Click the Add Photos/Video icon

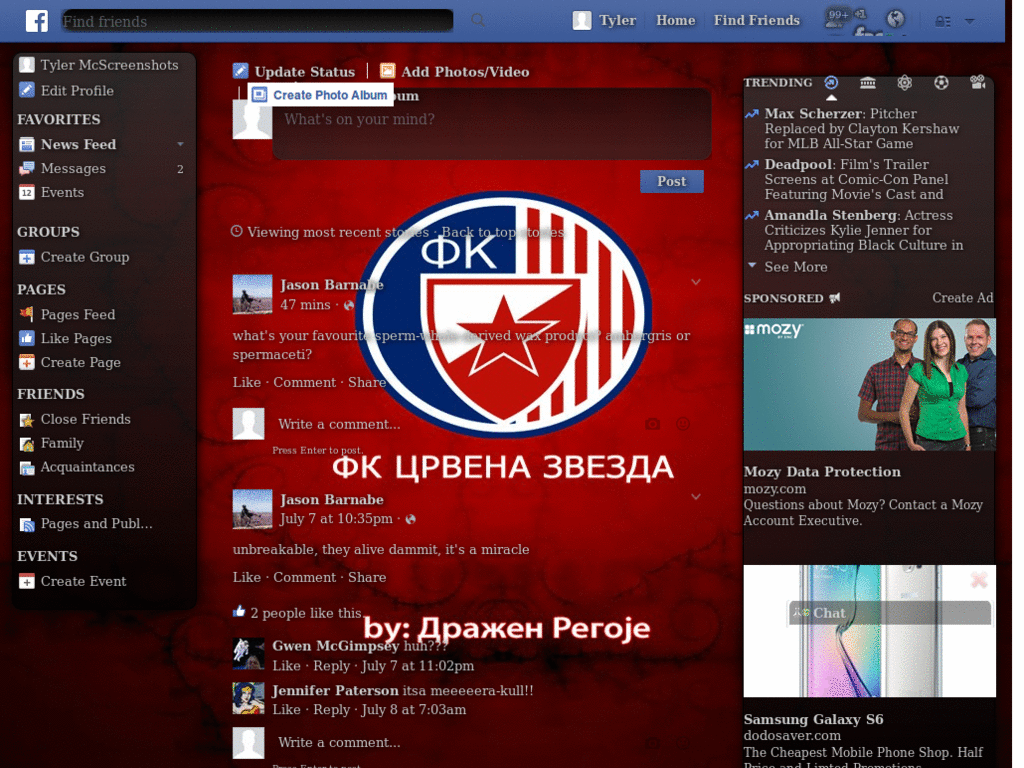[x=387, y=71]
